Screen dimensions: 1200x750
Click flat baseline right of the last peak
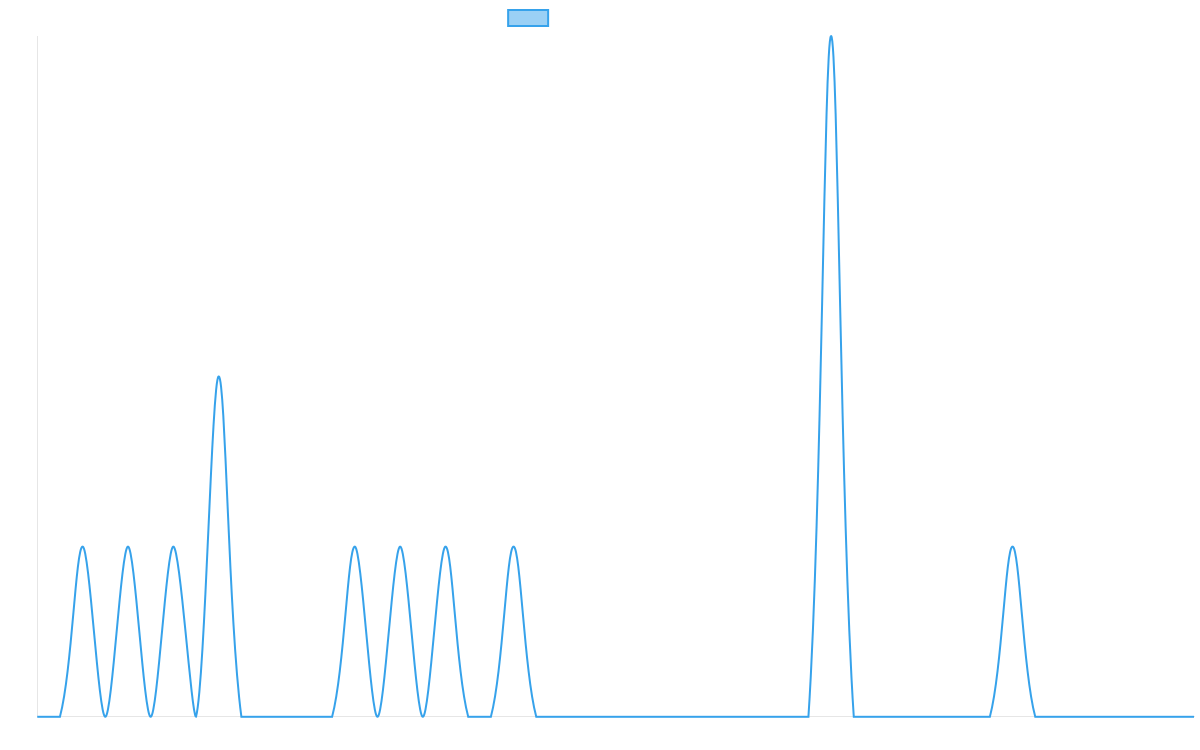1114,716
